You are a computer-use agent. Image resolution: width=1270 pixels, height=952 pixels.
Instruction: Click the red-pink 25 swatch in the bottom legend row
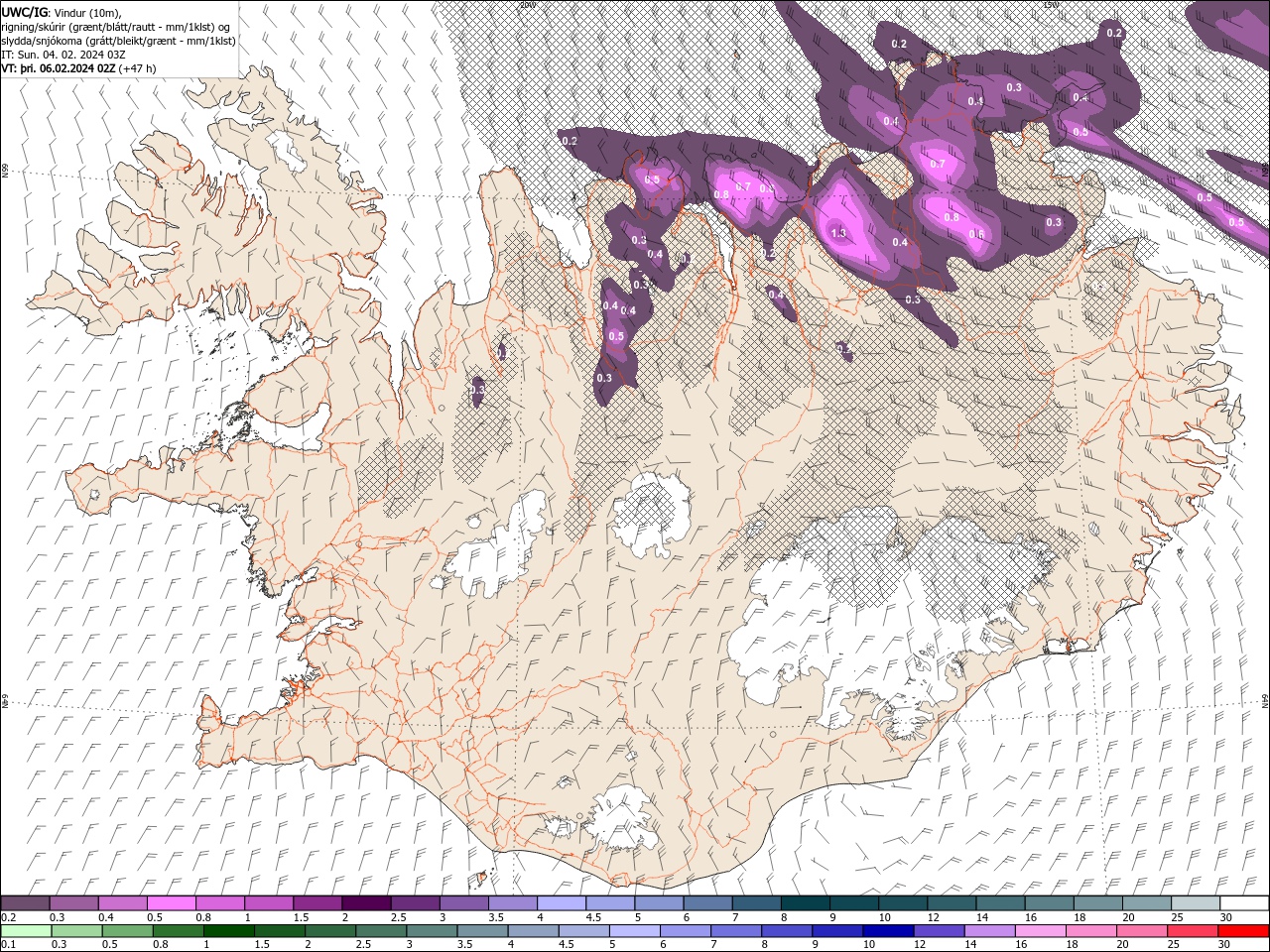[x=1192, y=931]
